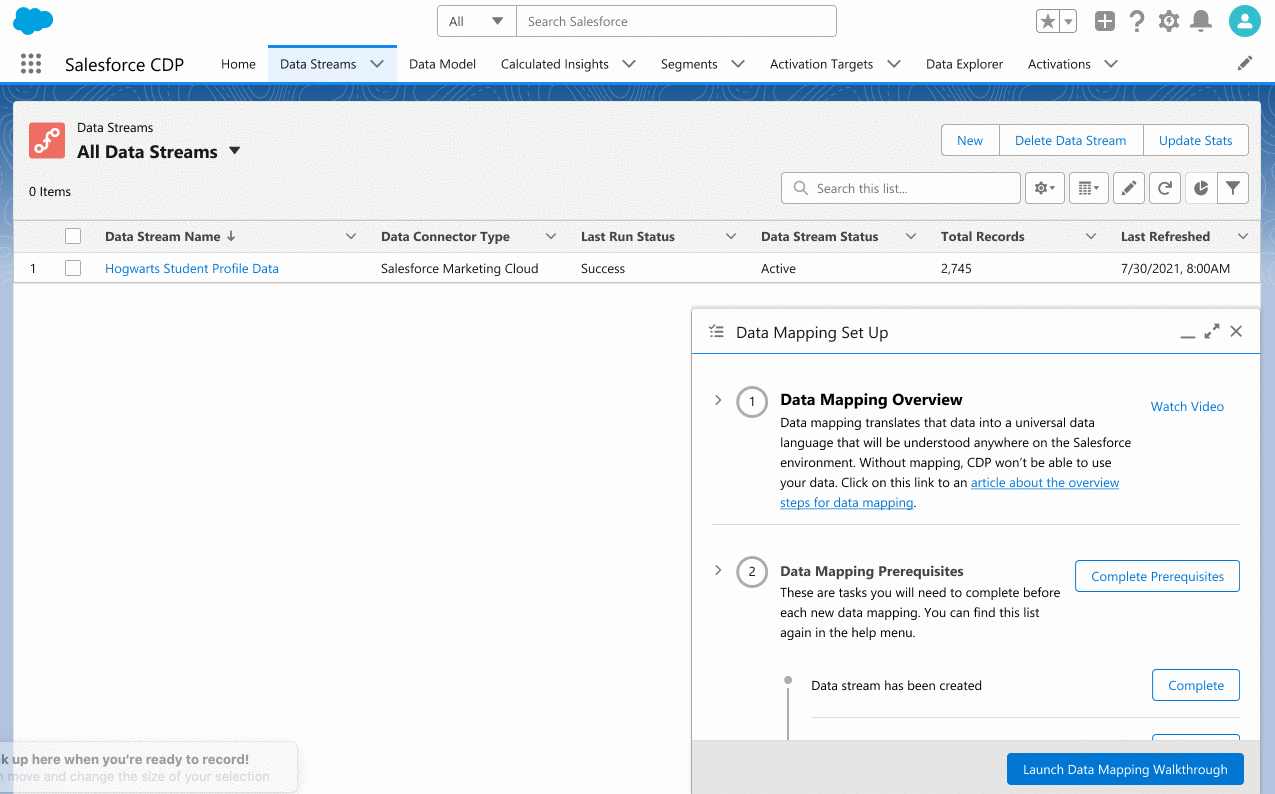Open the Data Streams tab dropdown arrow
The width and height of the screenshot is (1275, 794).
[x=377, y=64]
